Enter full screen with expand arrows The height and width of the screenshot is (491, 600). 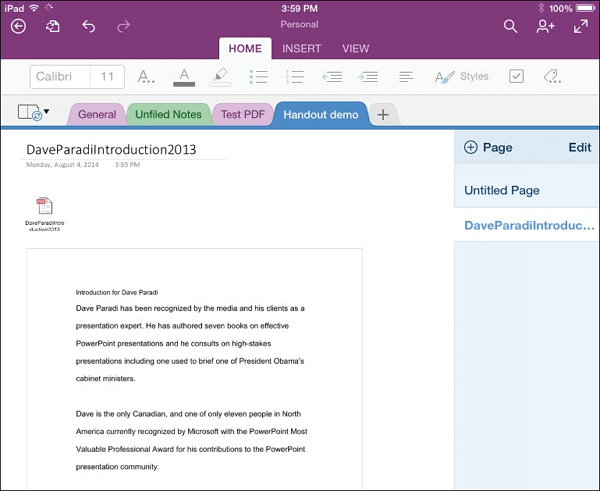581,27
